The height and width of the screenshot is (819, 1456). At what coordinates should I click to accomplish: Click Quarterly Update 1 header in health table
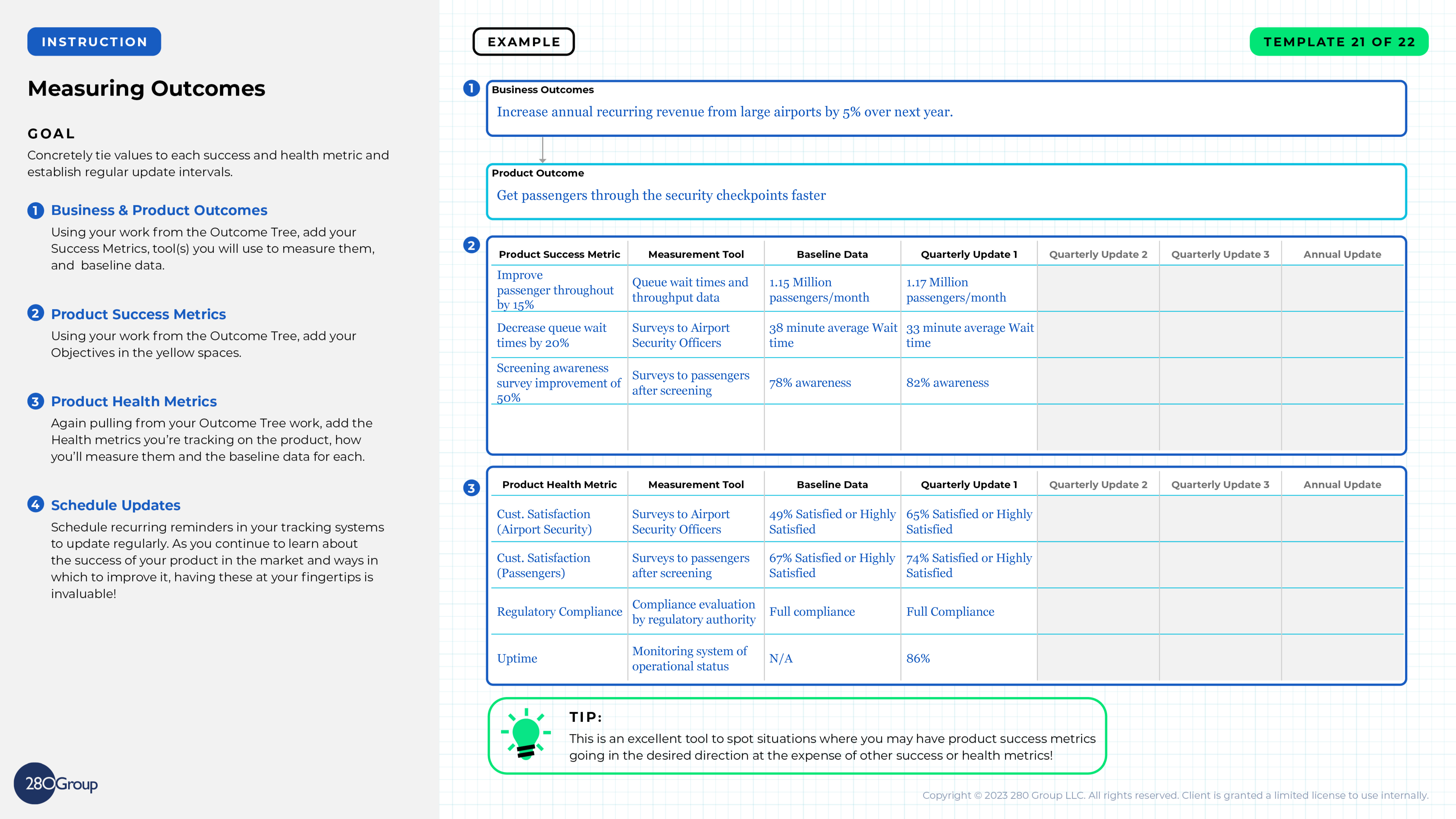tap(969, 484)
